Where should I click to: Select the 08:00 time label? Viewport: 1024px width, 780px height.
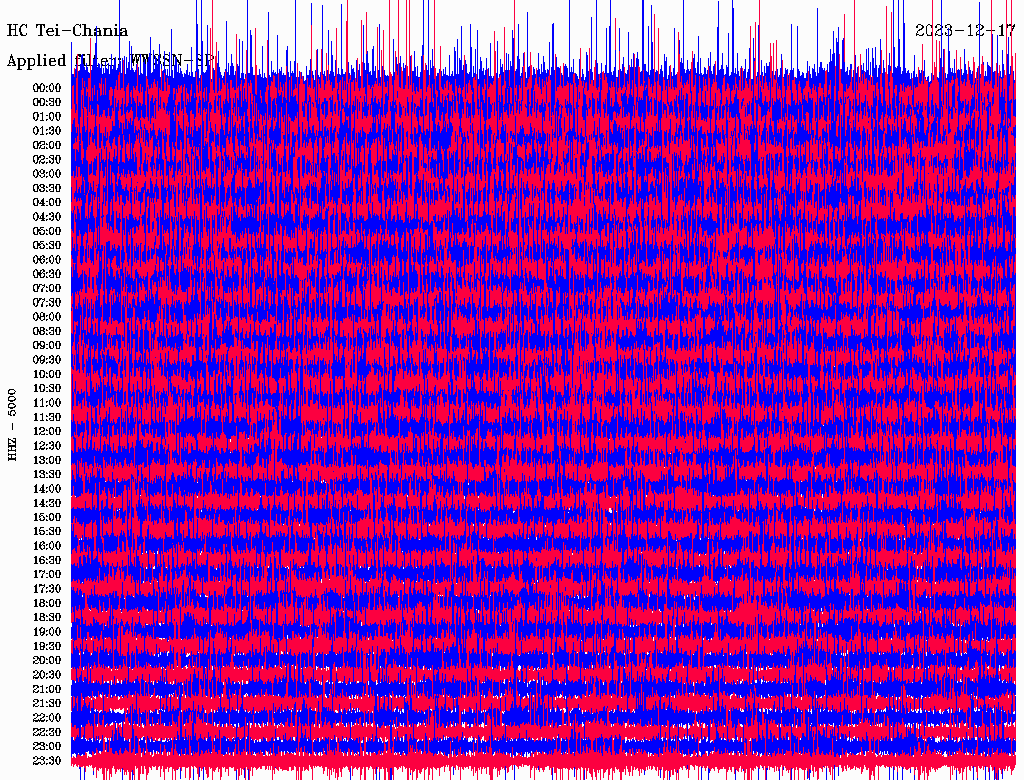(x=47, y=317)
